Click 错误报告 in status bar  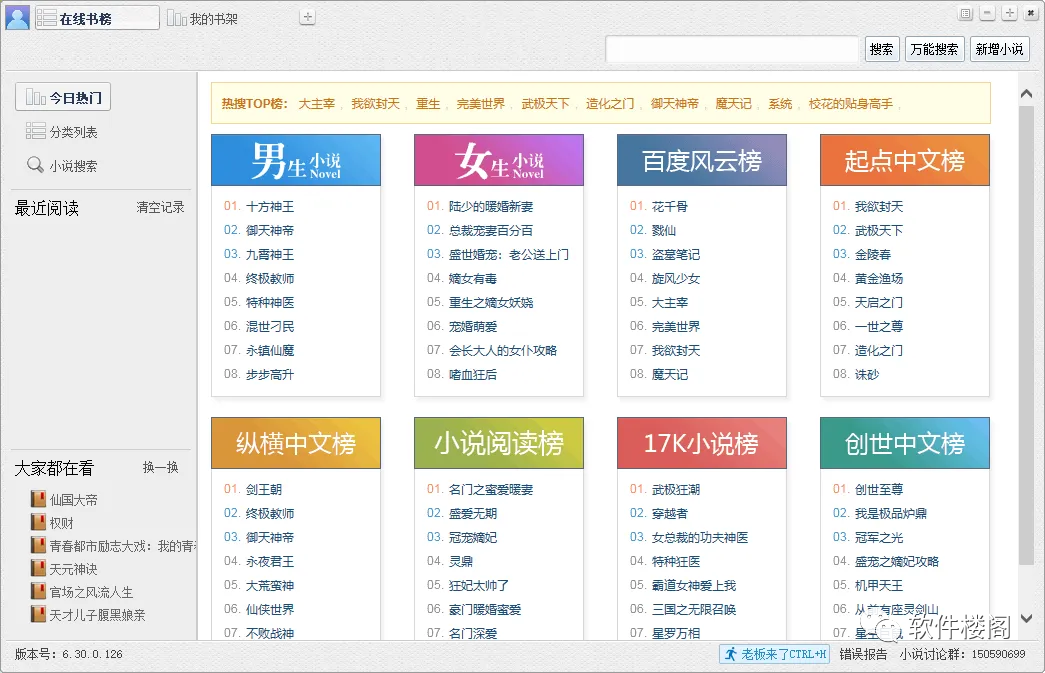pos(863,654)
